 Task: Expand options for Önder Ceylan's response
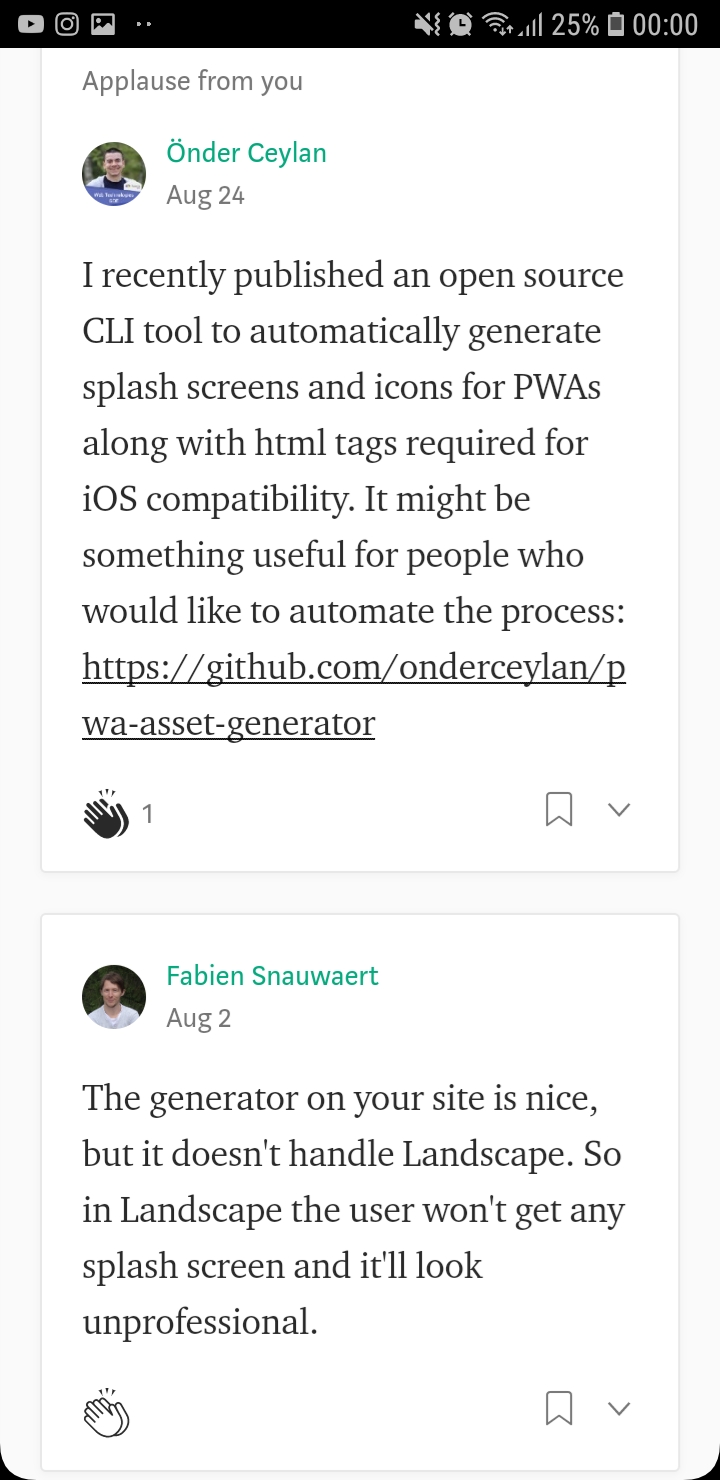coord(618,809)
